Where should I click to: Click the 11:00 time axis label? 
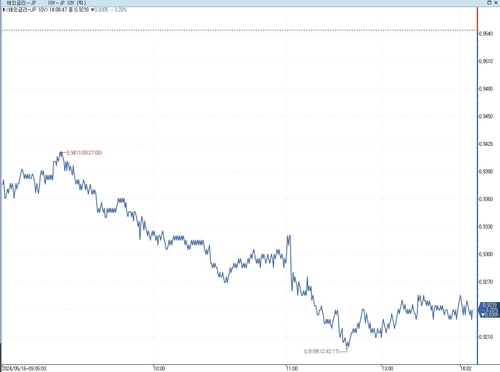tap(292, 368)
